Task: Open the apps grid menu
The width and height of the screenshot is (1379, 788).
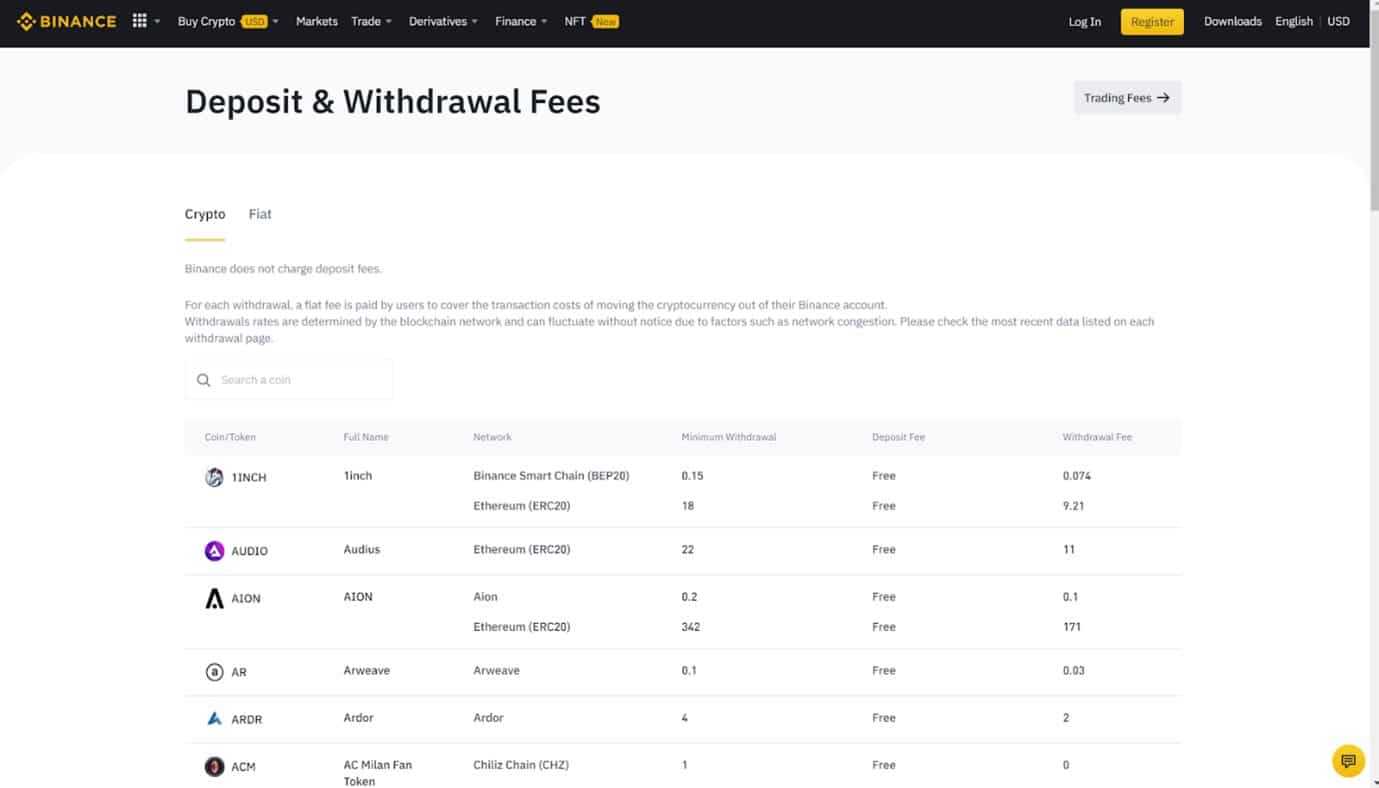Action: point(140,20)
